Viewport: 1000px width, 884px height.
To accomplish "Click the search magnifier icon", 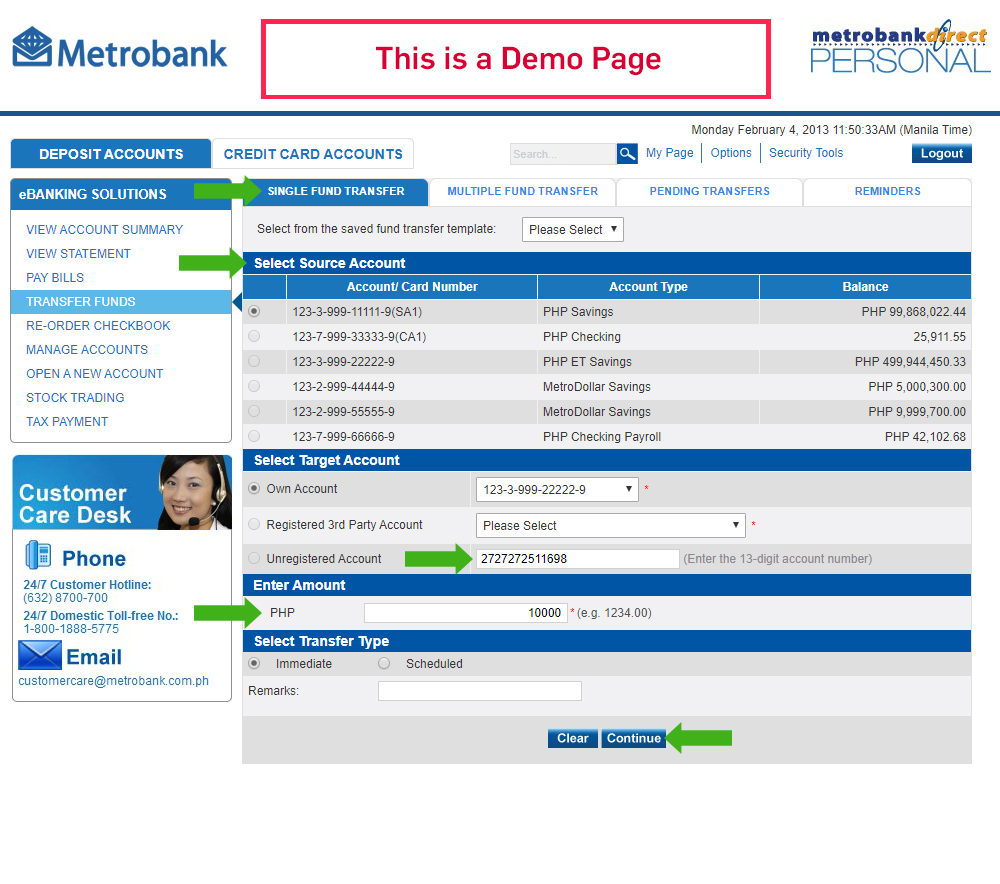I will (x=627, y=154).
